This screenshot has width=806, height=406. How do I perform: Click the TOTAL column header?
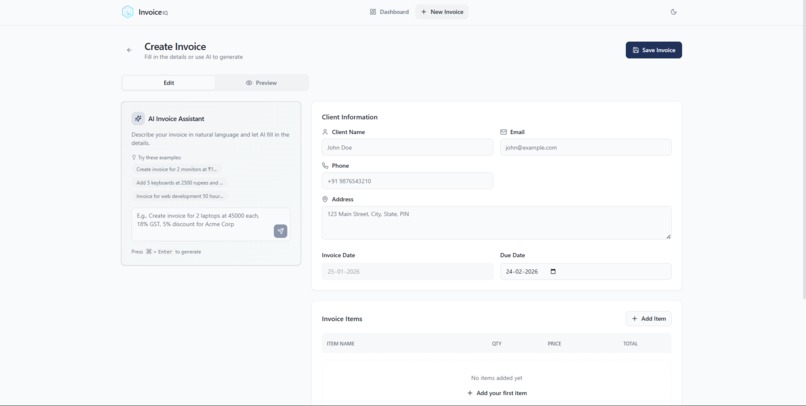(630, 344)
